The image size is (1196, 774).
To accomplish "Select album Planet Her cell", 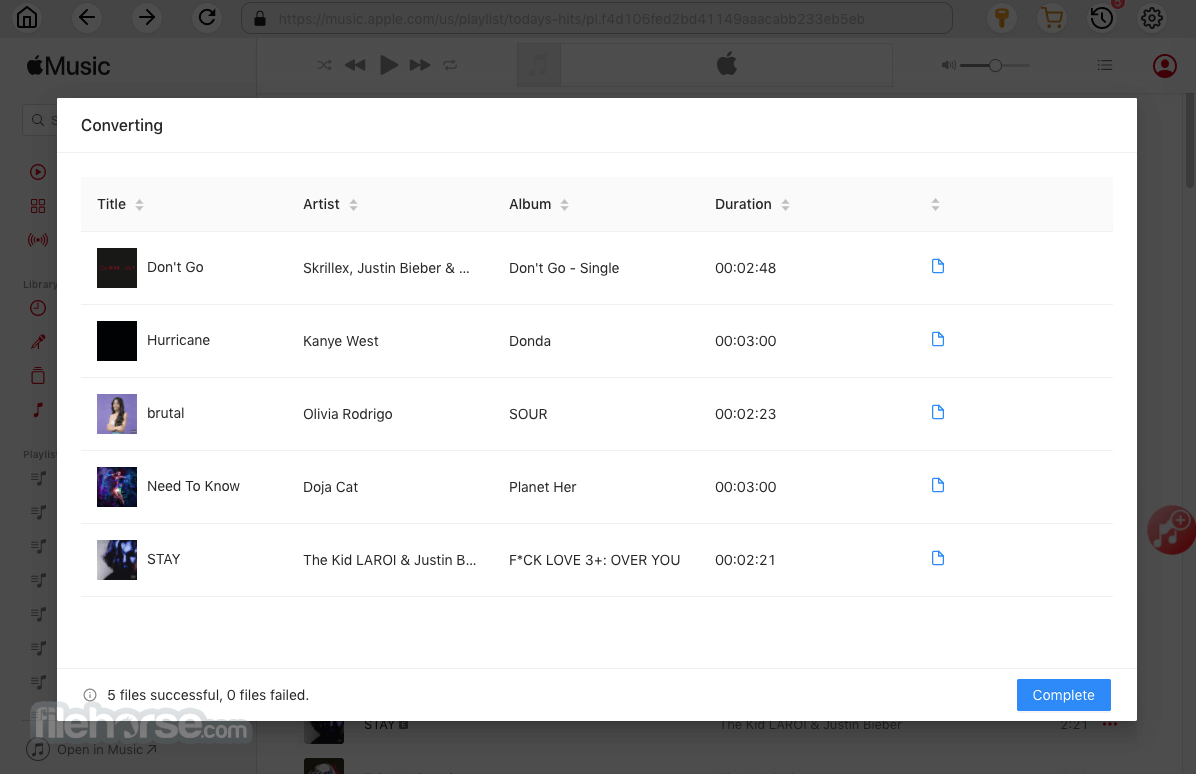I will coord(542,487).
